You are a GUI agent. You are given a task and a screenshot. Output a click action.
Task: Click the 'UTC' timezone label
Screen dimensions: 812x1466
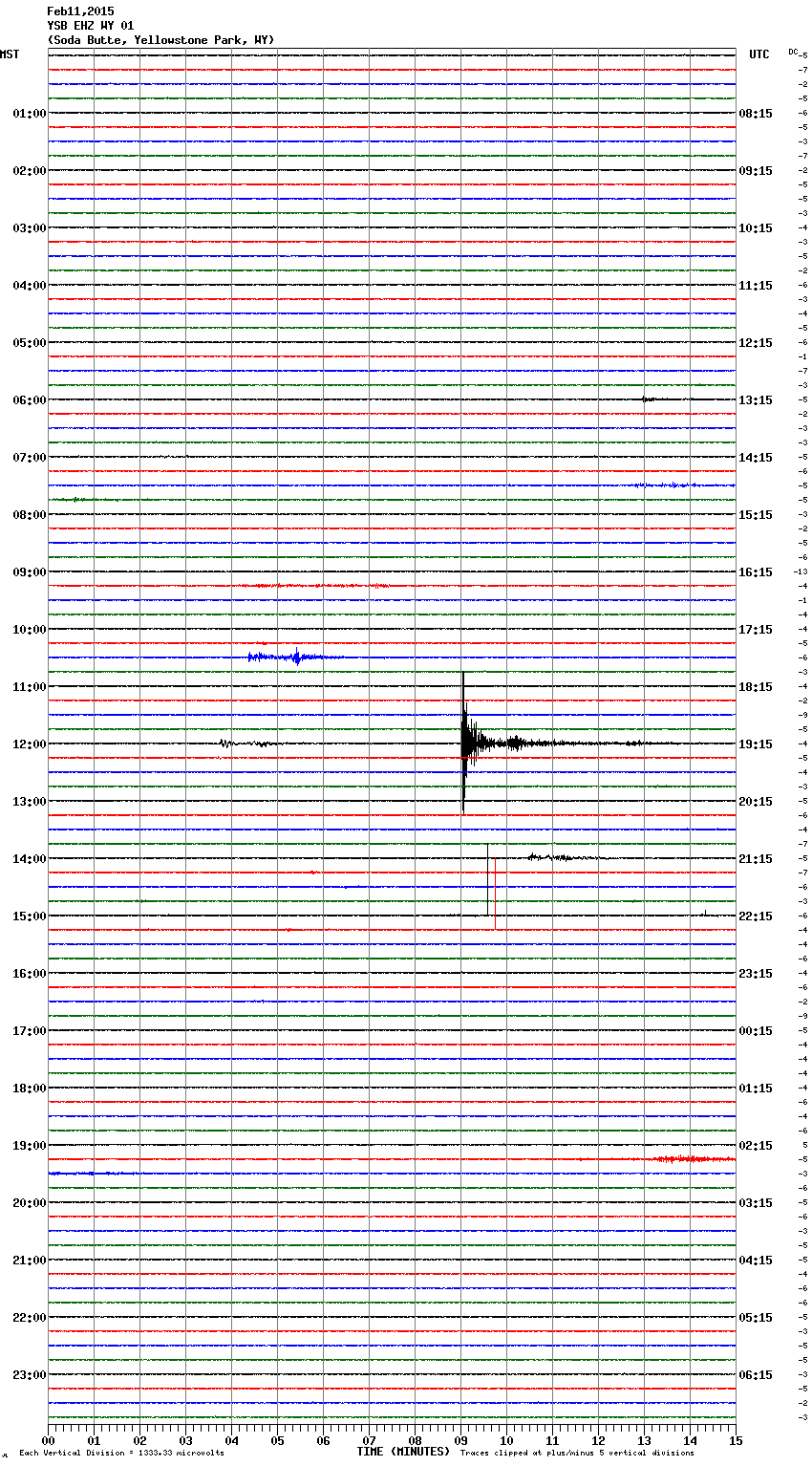tap(759, 54)
